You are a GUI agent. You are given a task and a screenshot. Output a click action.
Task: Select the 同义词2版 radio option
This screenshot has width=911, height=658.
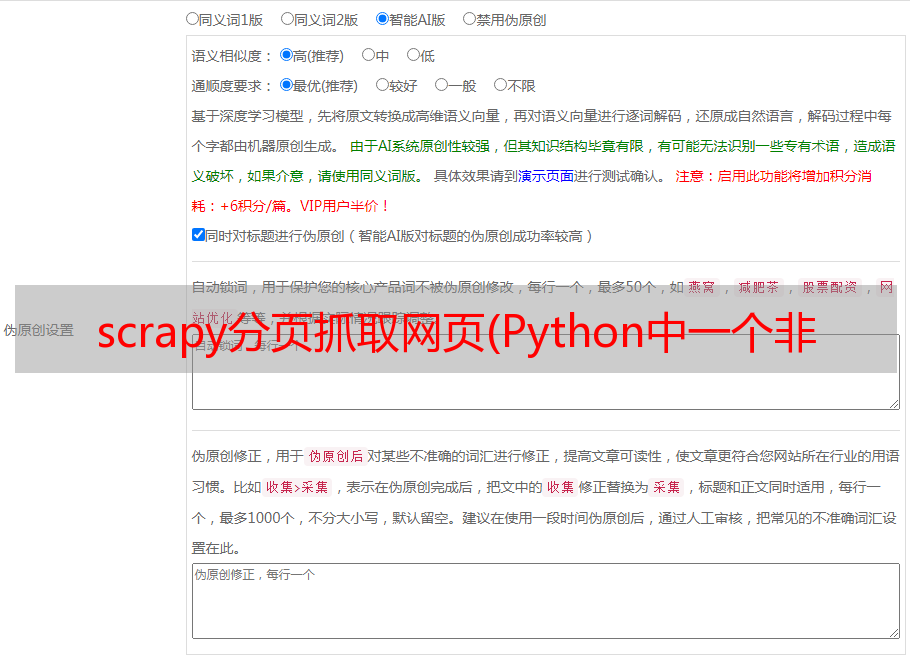287,19
